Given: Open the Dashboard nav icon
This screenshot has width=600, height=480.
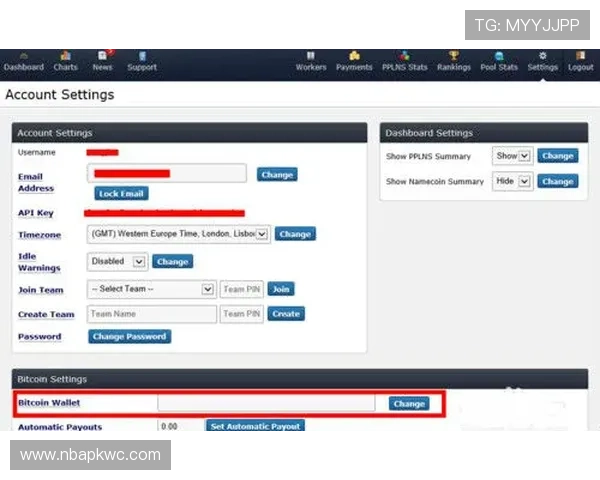Looking at the screenshot, I should [23, 61].
